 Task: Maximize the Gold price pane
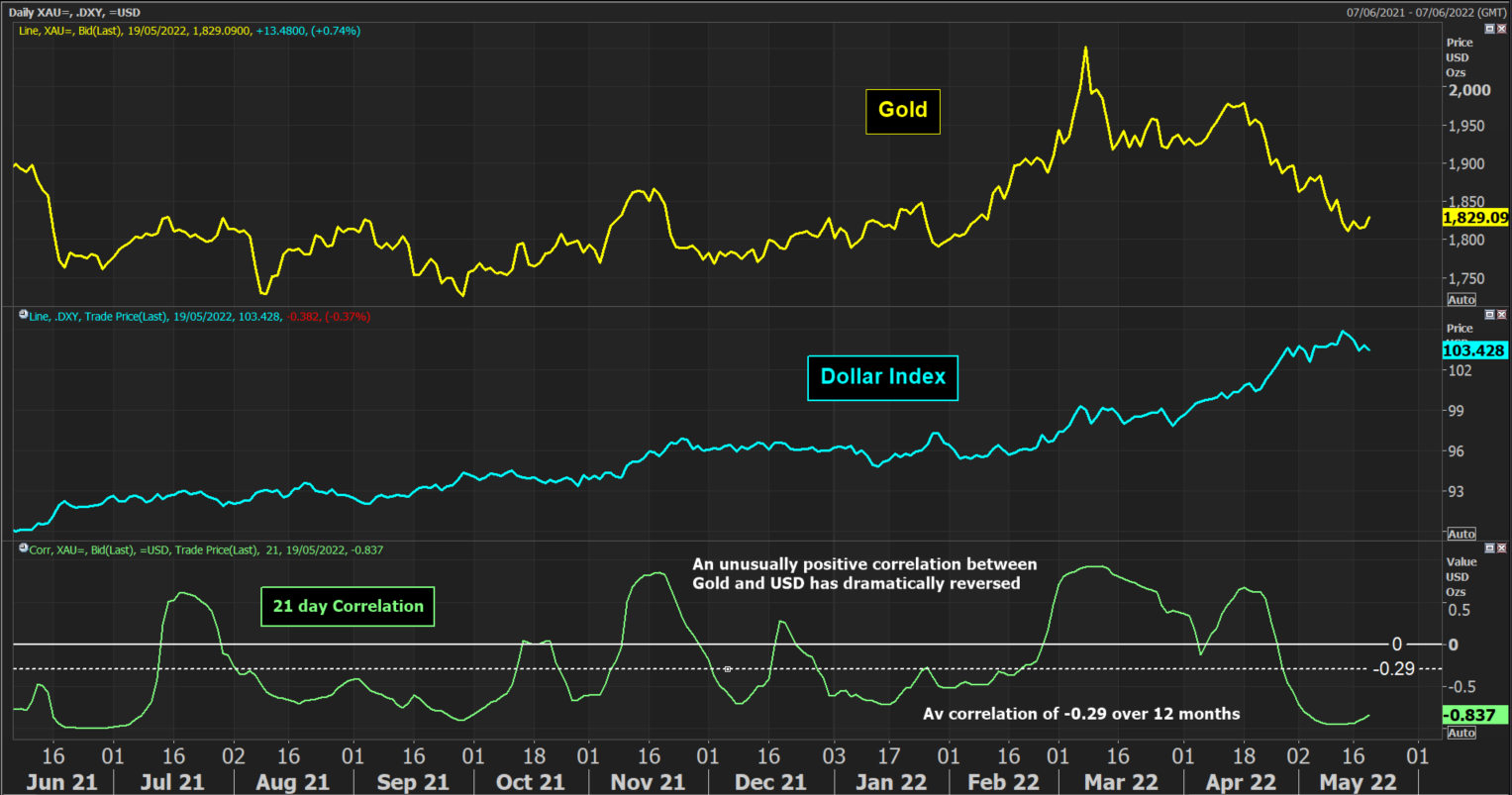coord(1489,30)
